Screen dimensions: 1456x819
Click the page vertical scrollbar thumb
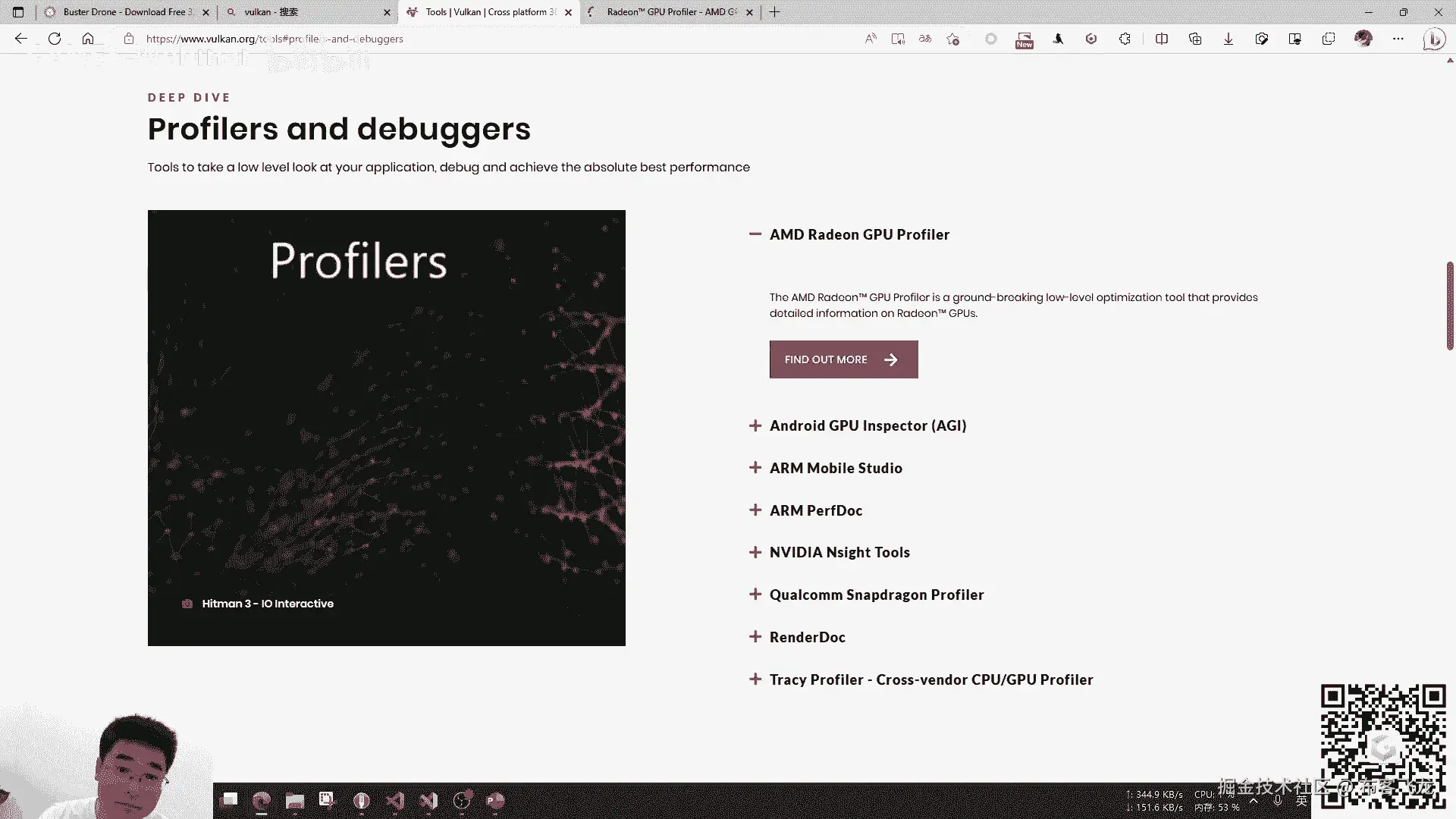tap(1450, 305)
